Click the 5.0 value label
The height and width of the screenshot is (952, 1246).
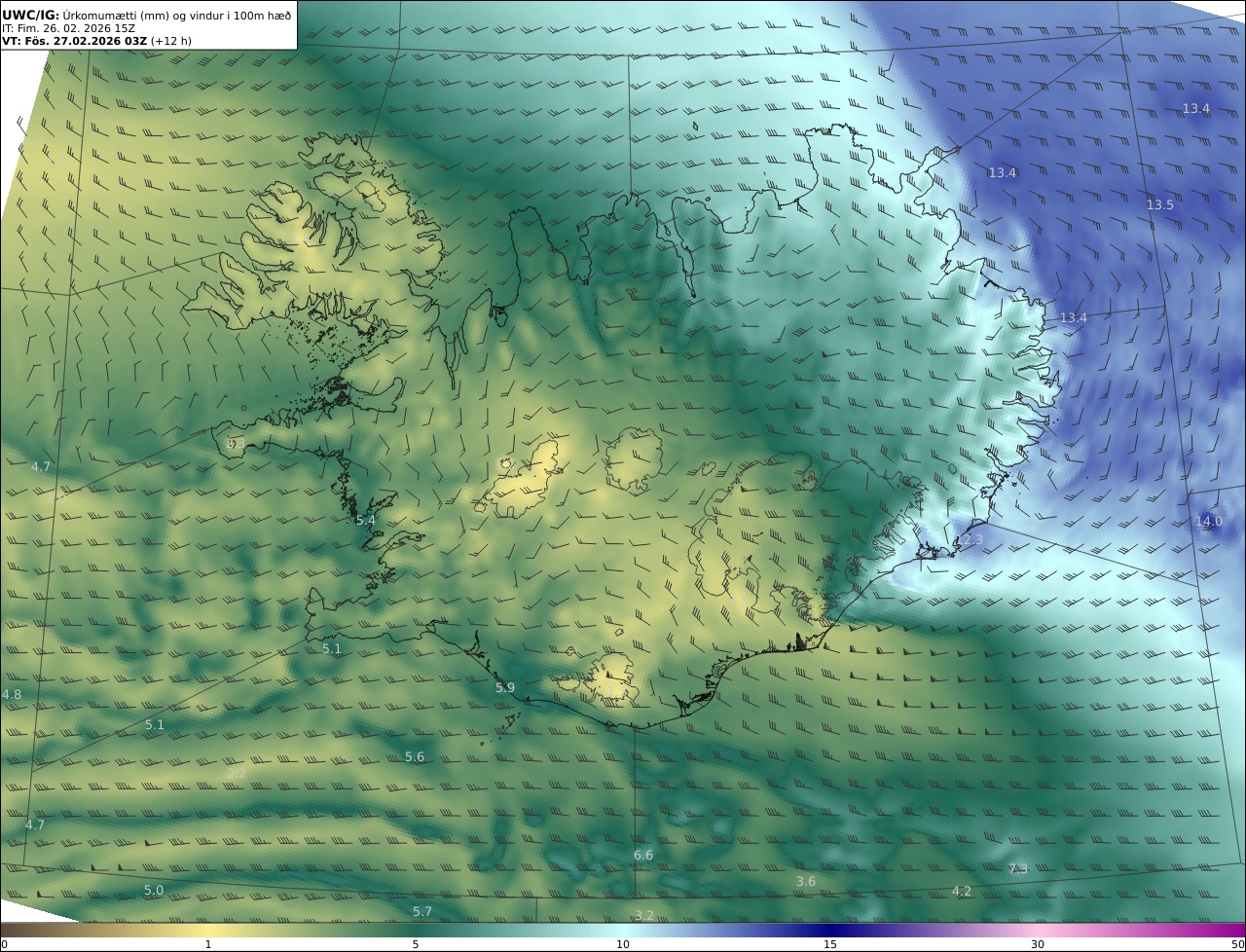point(154,891)
